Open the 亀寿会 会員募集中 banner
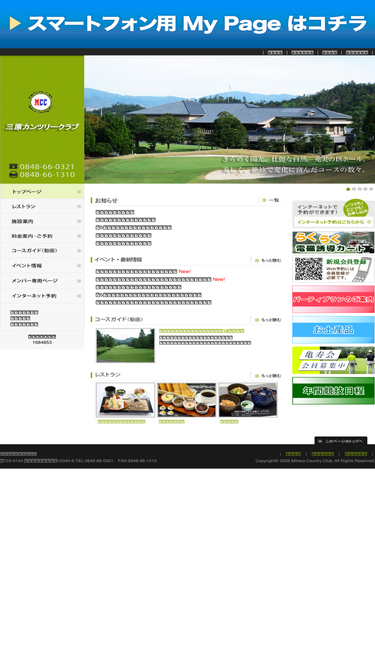The height and width of the screenshot is (667, 375). pos(333,360)
